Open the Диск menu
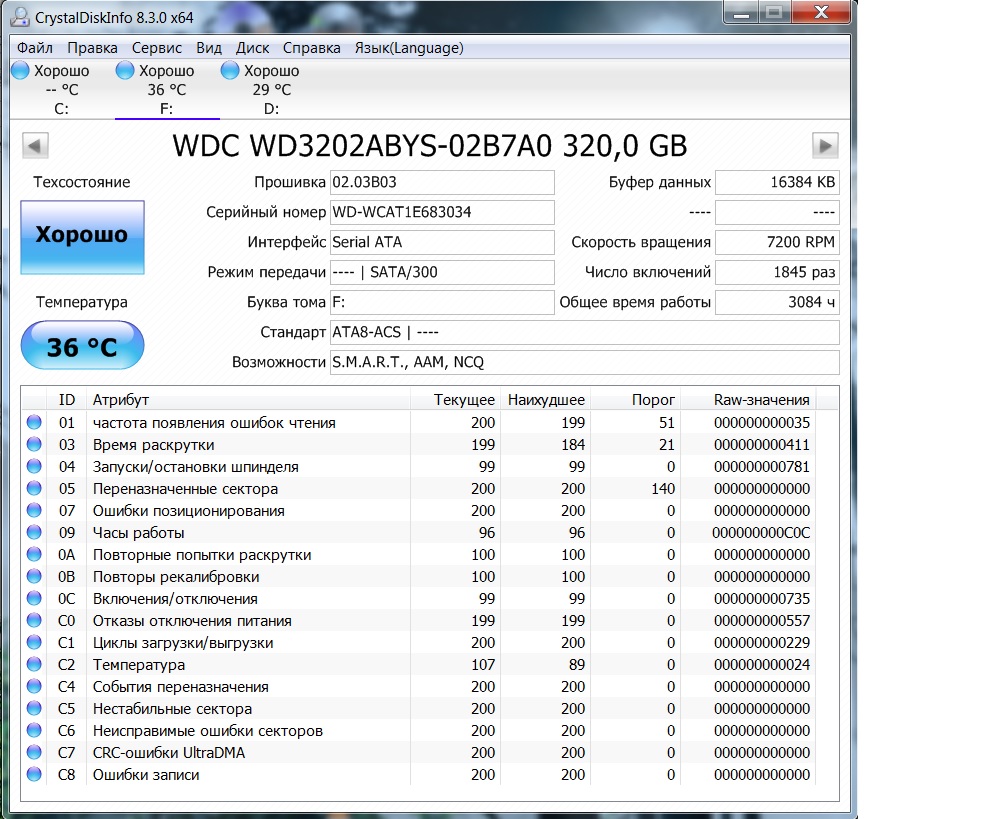 coord(252,48)
